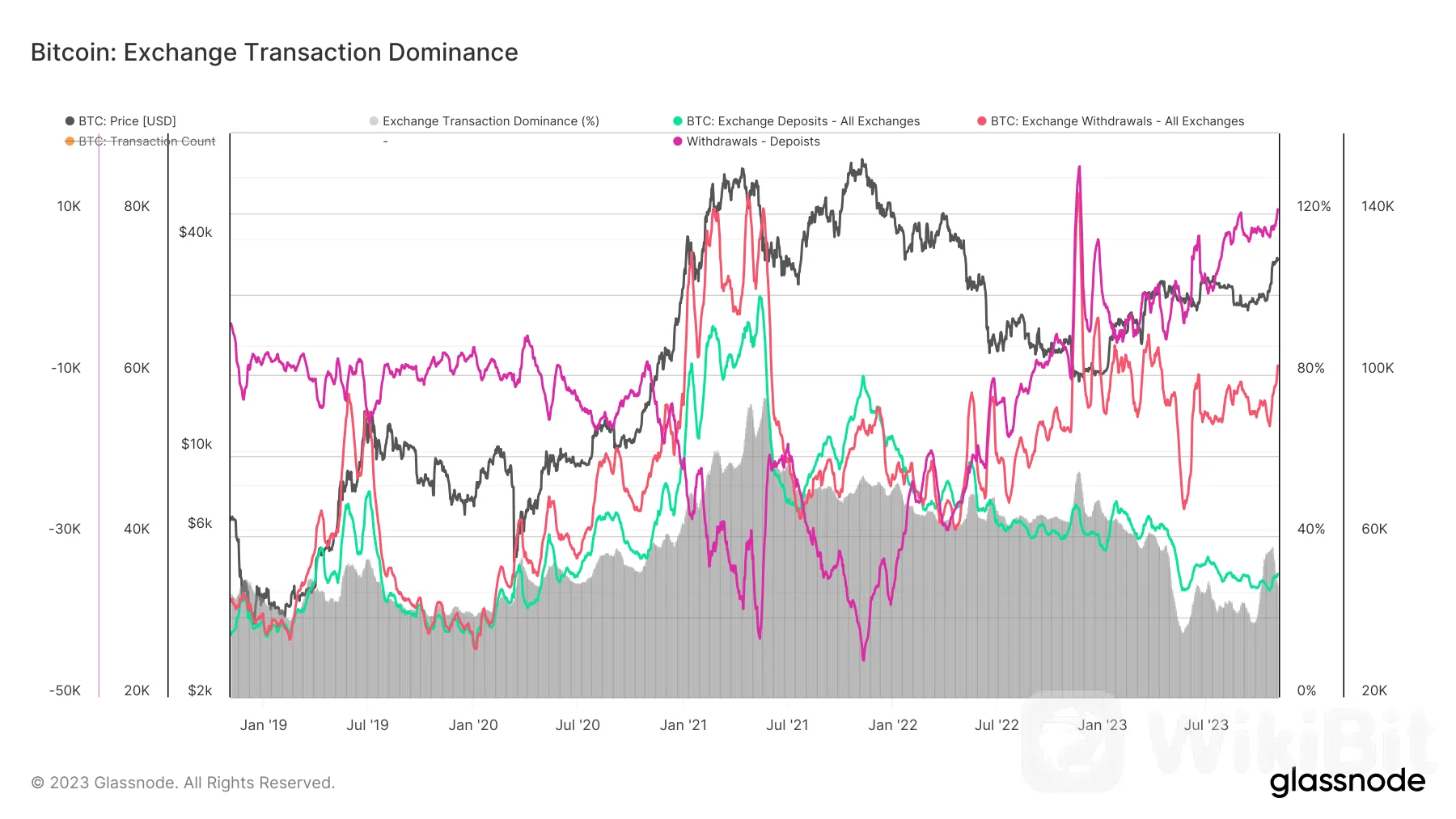Viewport: 1456px width, 819px height.
Task: Select the Jul '19 x-axis label
Action: point(367,725)
